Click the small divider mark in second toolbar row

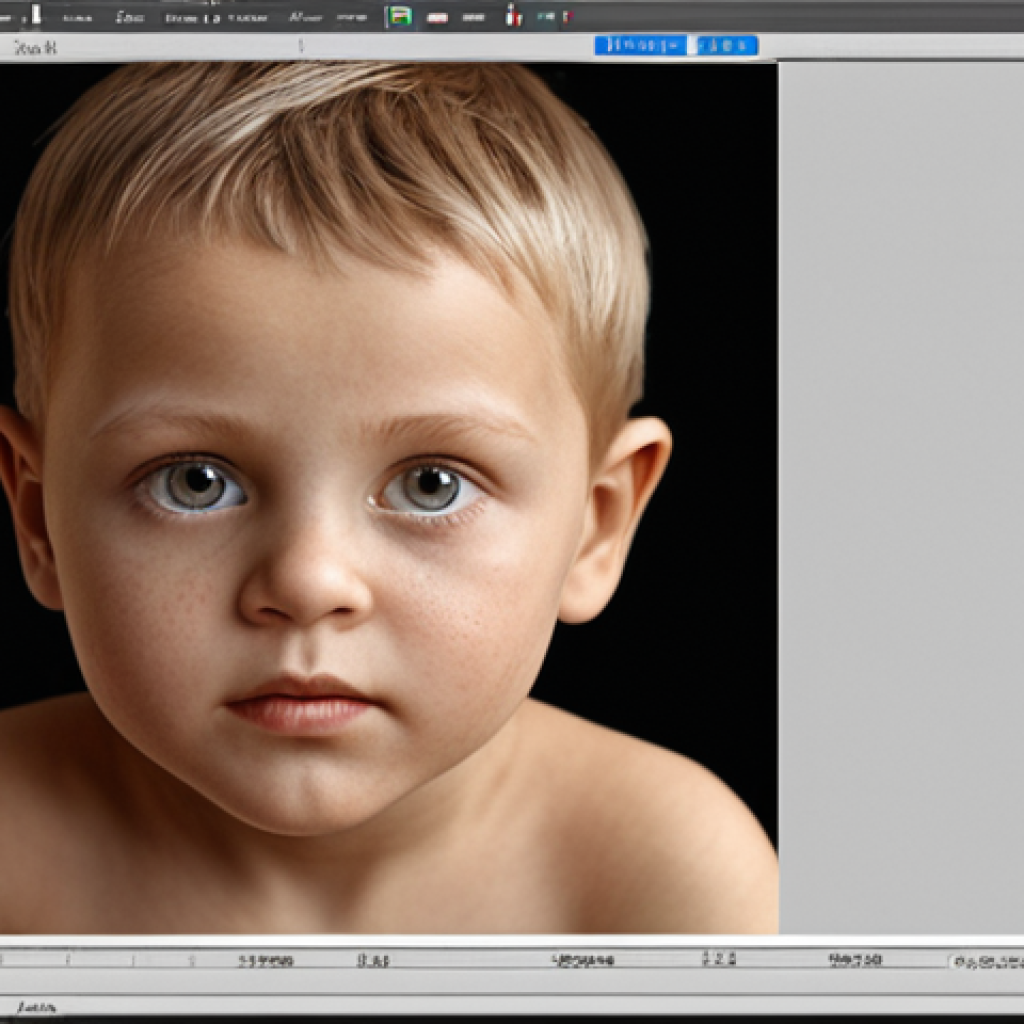300,46
